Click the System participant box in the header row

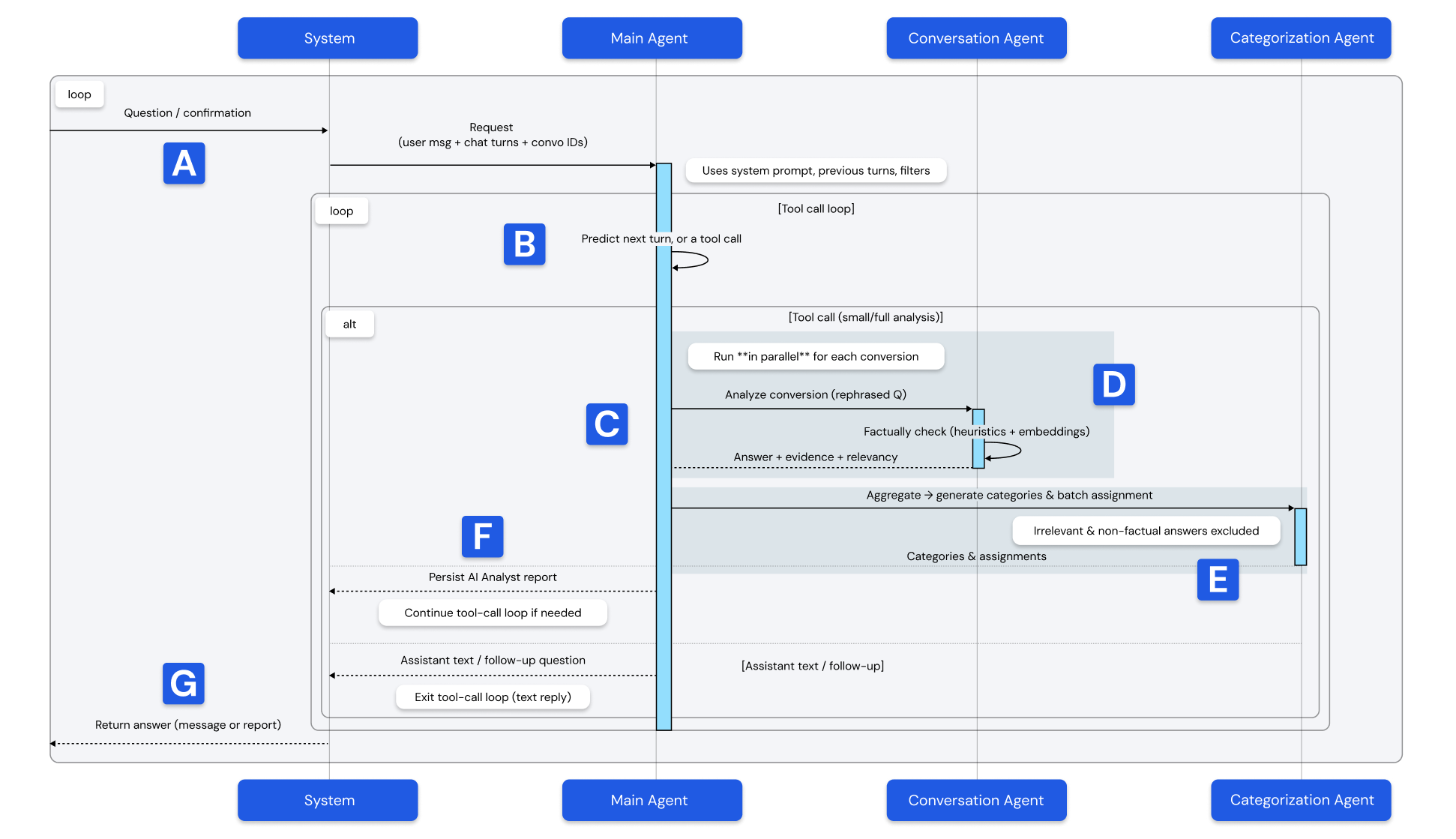pyautogui.click(x=328, y=38)
